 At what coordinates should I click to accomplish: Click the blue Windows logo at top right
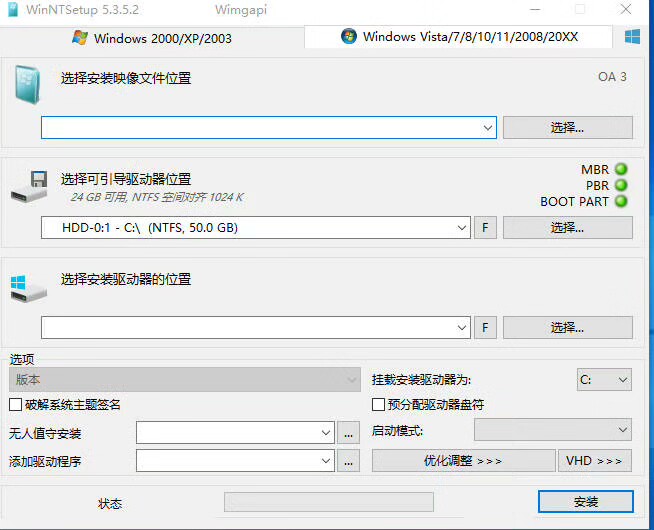pyautogui.click(x=632, y=37)
